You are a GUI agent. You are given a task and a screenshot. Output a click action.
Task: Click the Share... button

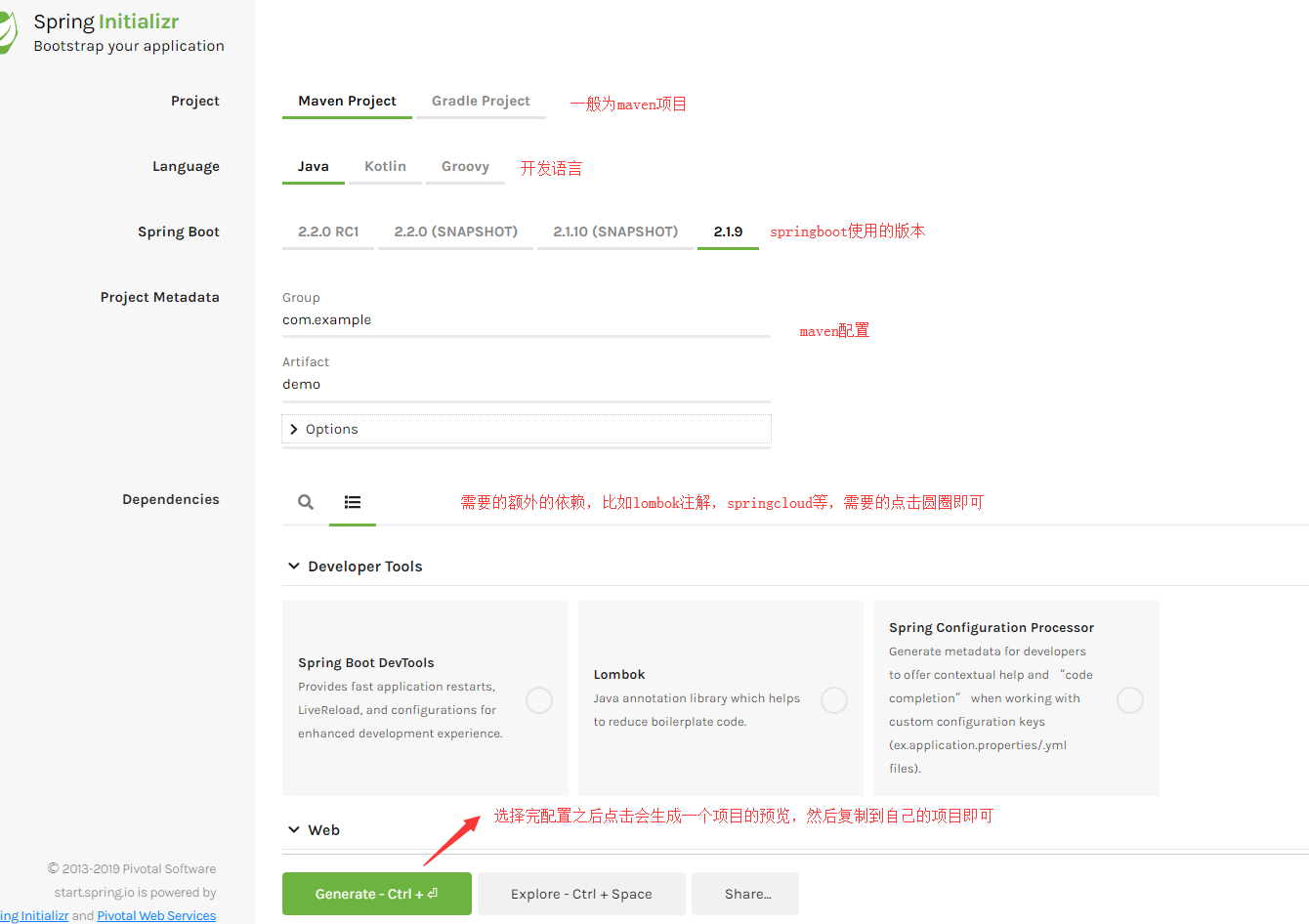click(x=745, y=894)
